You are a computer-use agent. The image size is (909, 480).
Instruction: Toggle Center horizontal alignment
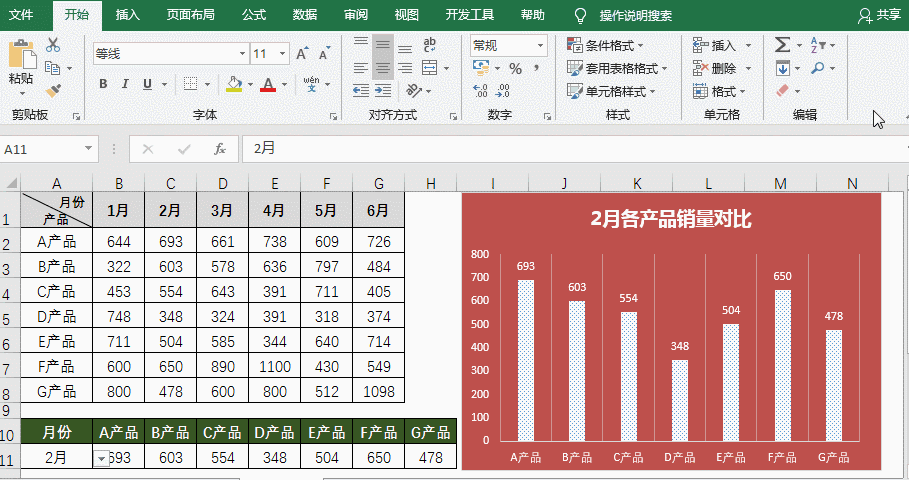coord(383,68)
